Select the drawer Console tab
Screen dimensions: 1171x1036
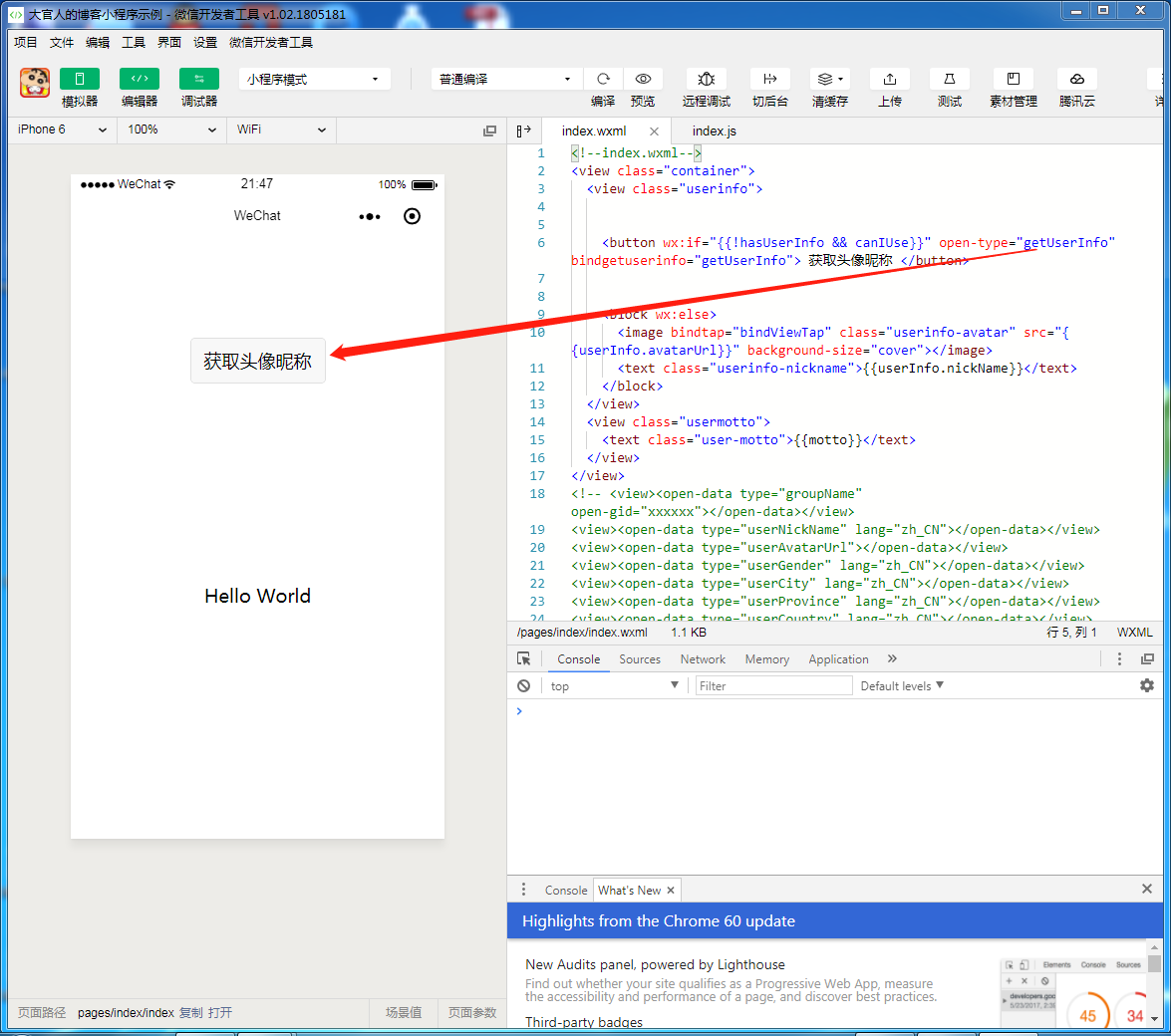[x=566, y=891]
